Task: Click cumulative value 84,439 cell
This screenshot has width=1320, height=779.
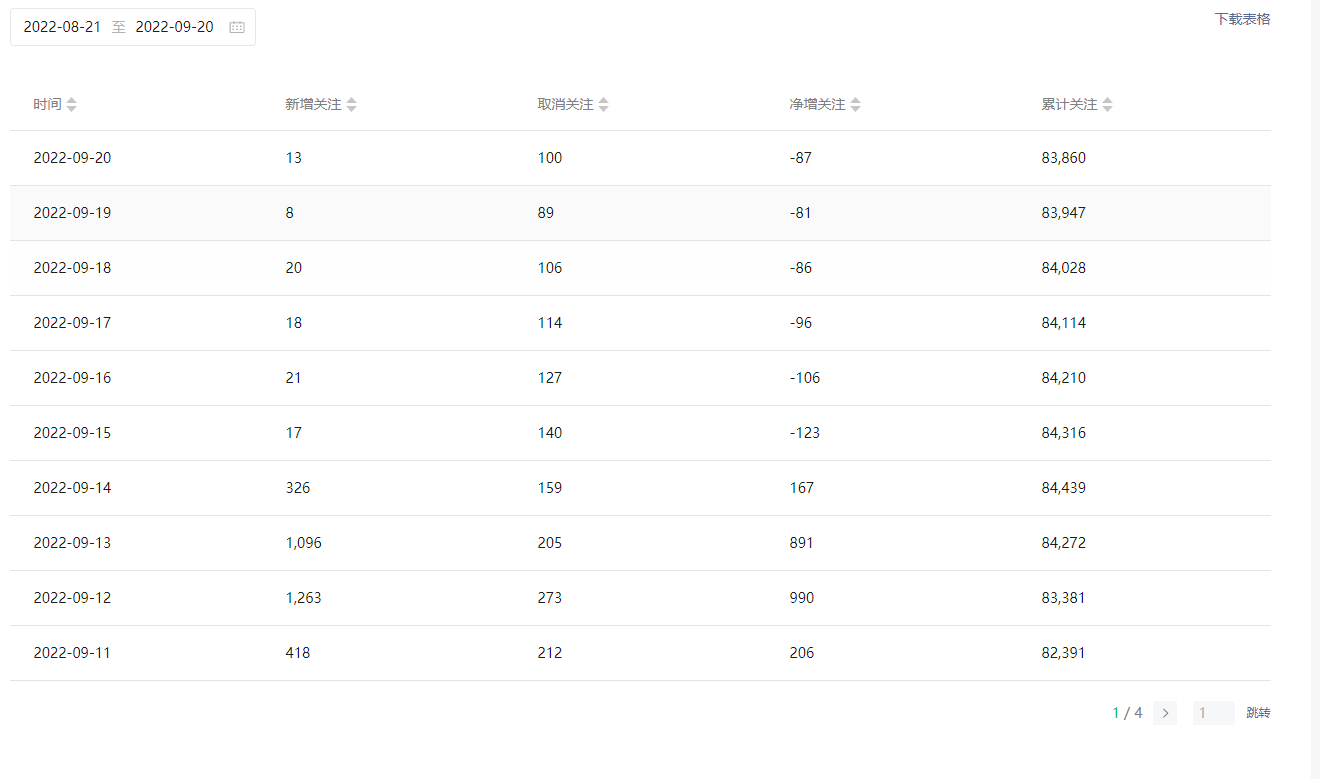Action: (1063, 488)
